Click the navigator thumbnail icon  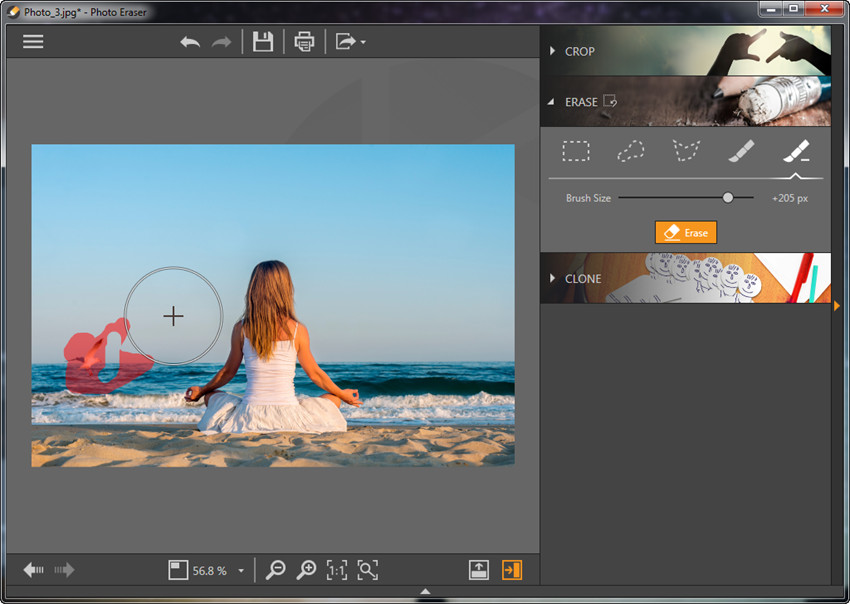[x=178, y=570]
